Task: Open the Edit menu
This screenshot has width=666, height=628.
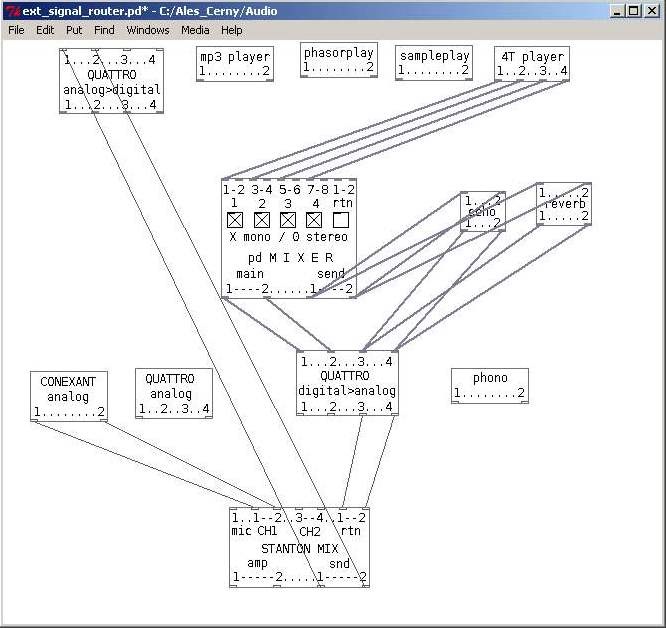Action: click(45, 30)
